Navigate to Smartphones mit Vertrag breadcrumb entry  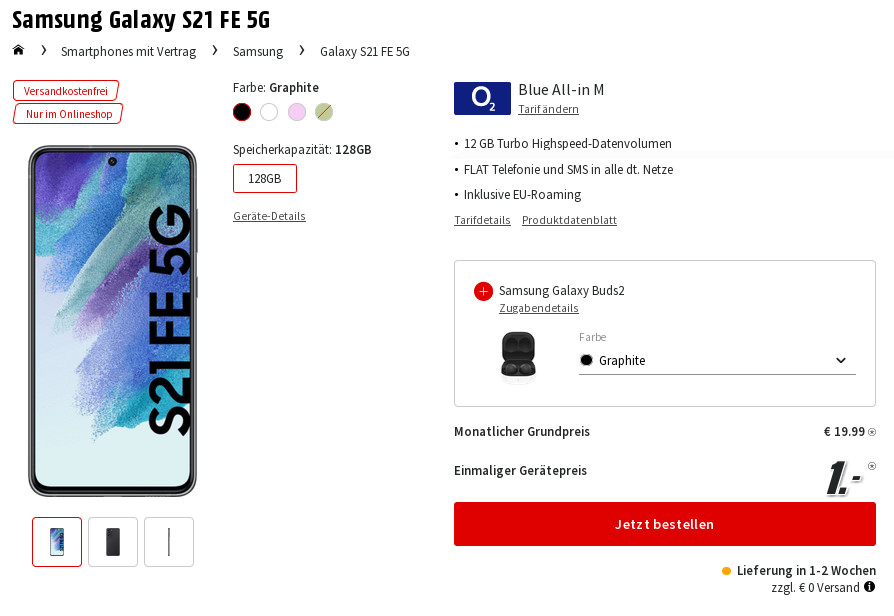[x=128, y=51]
